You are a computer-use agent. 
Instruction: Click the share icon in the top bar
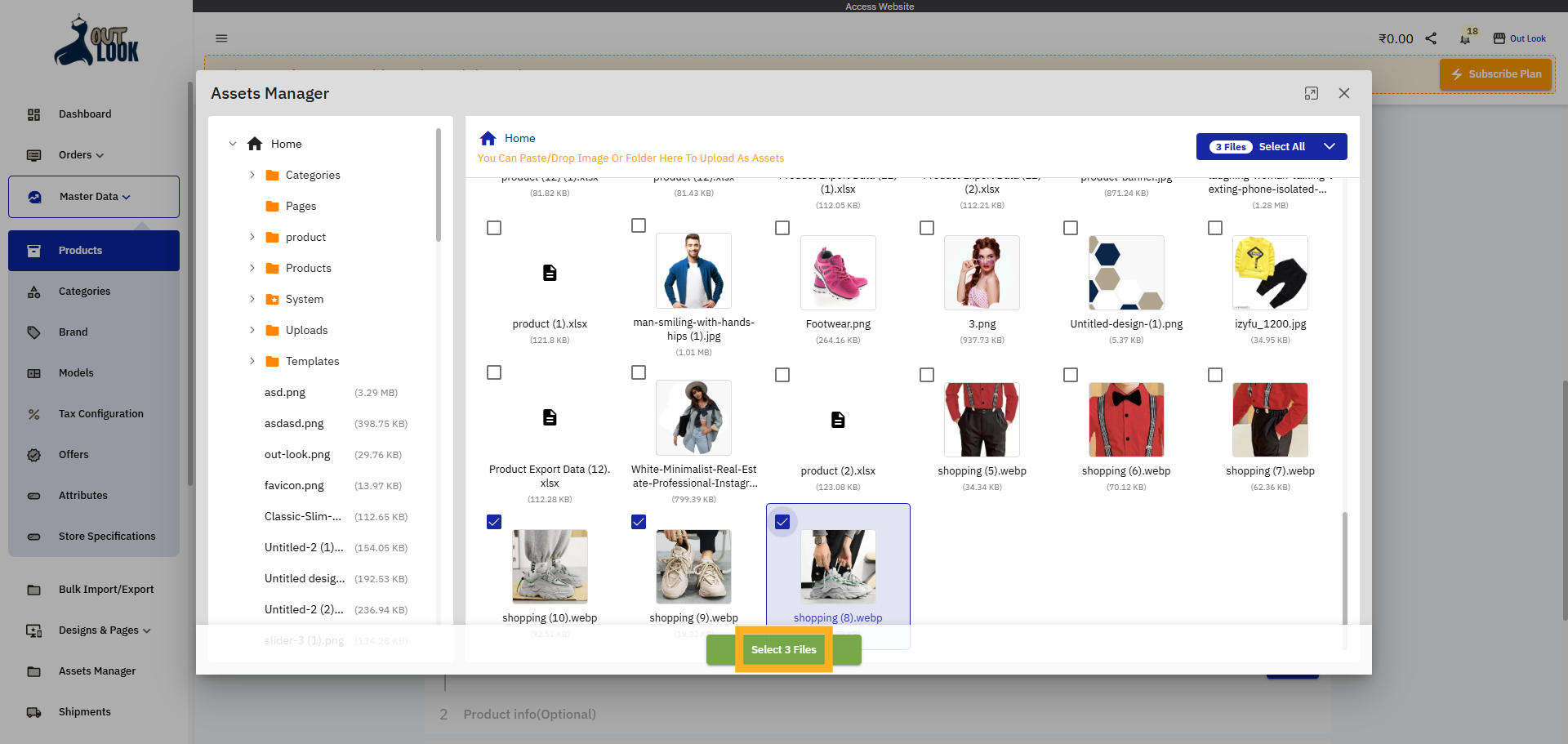click(1430, 38)
